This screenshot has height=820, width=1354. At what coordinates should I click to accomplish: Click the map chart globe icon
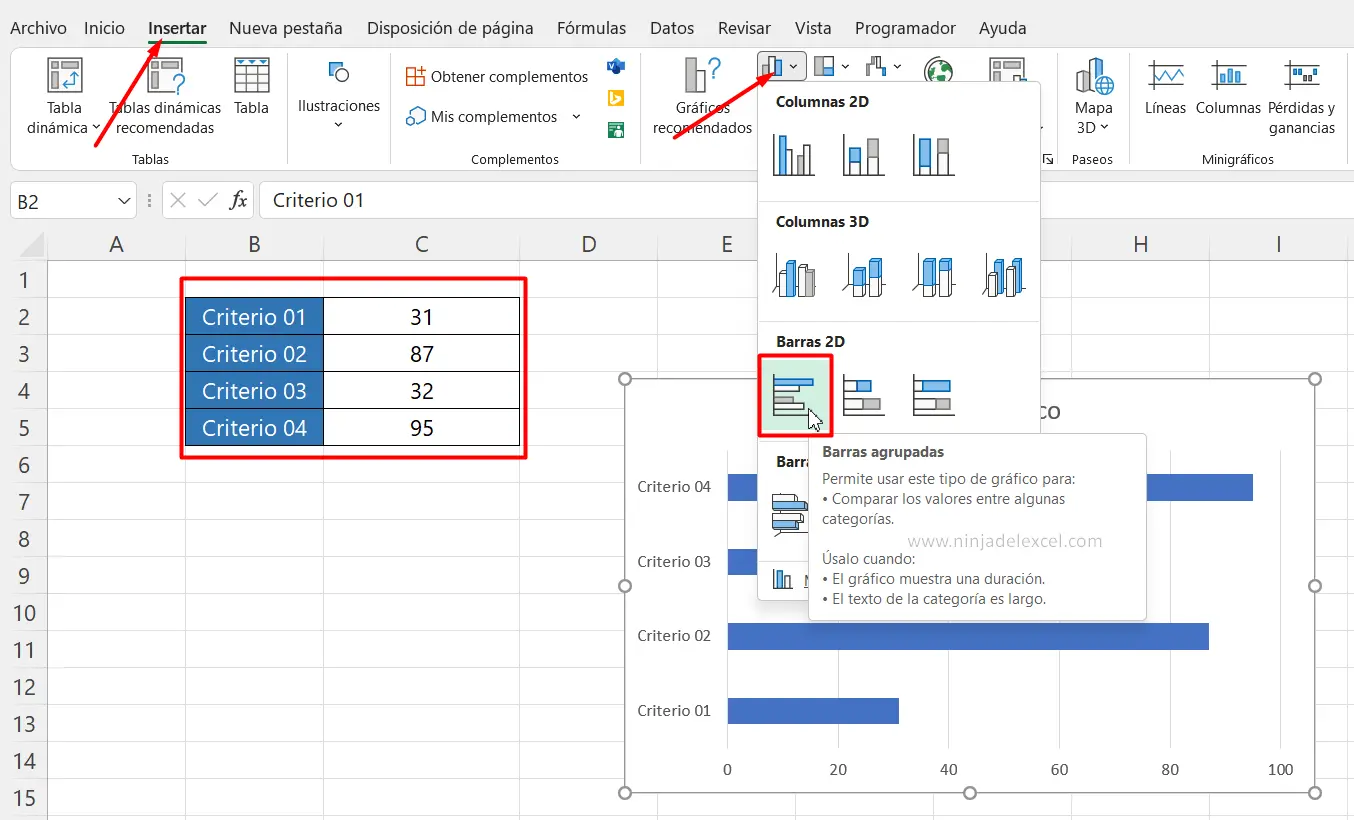(x=939, y=69)
